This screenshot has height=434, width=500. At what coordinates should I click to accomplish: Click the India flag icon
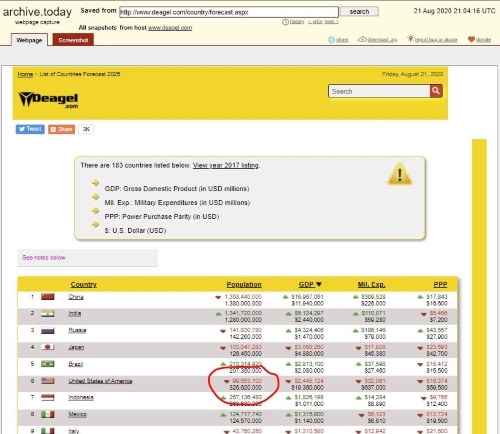click(x=48, y=314)
